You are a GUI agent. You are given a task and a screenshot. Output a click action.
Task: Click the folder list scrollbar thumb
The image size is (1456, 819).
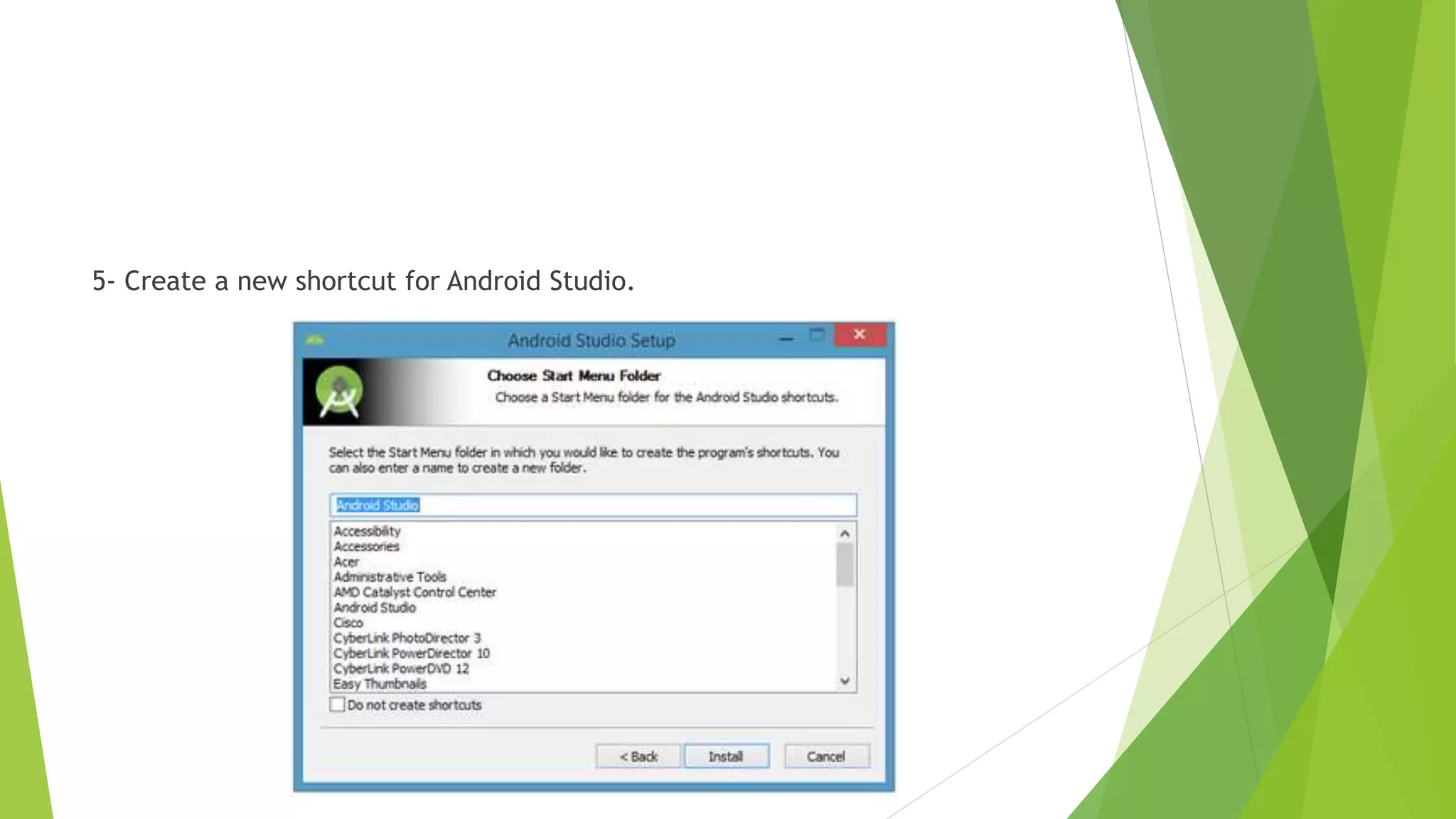(845, 564)
